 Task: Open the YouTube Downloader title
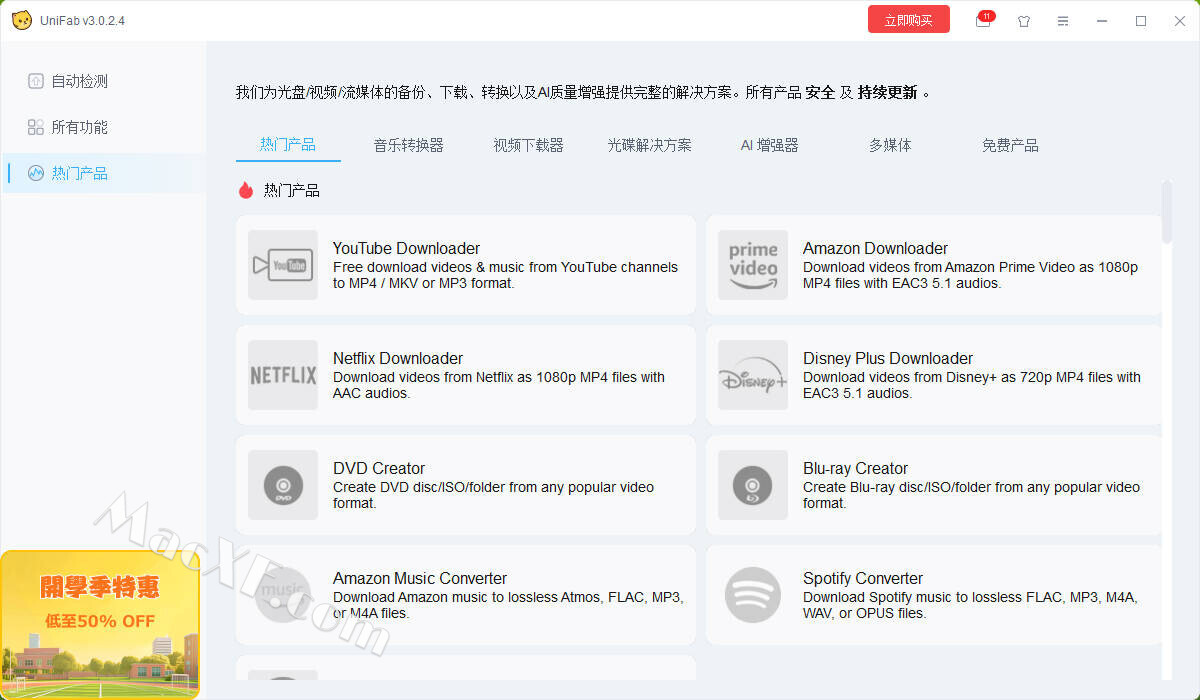406,248
